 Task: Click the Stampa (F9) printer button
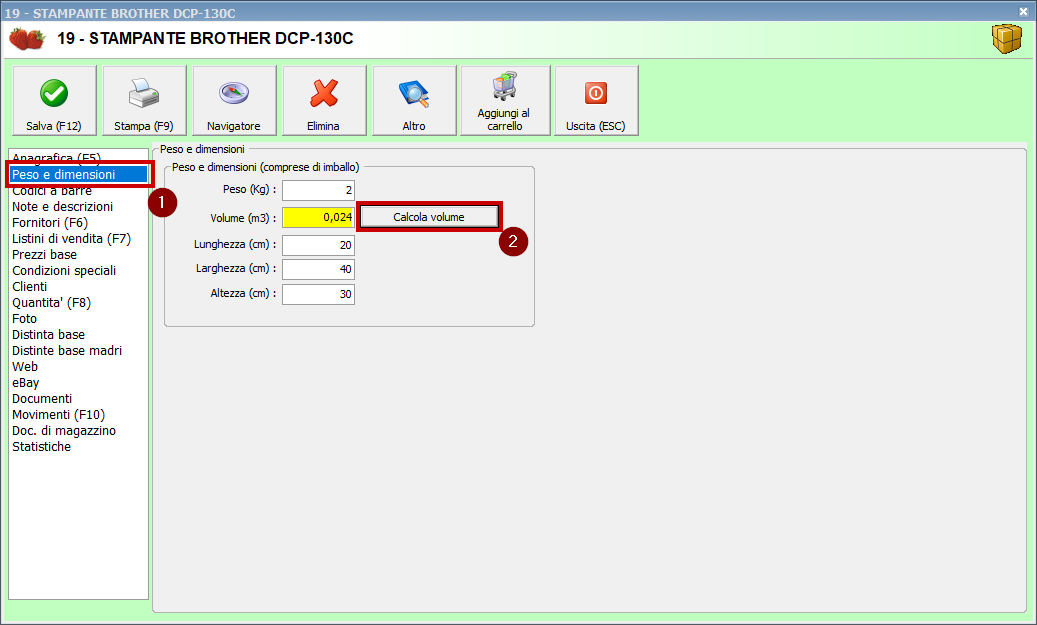(144, 101)
